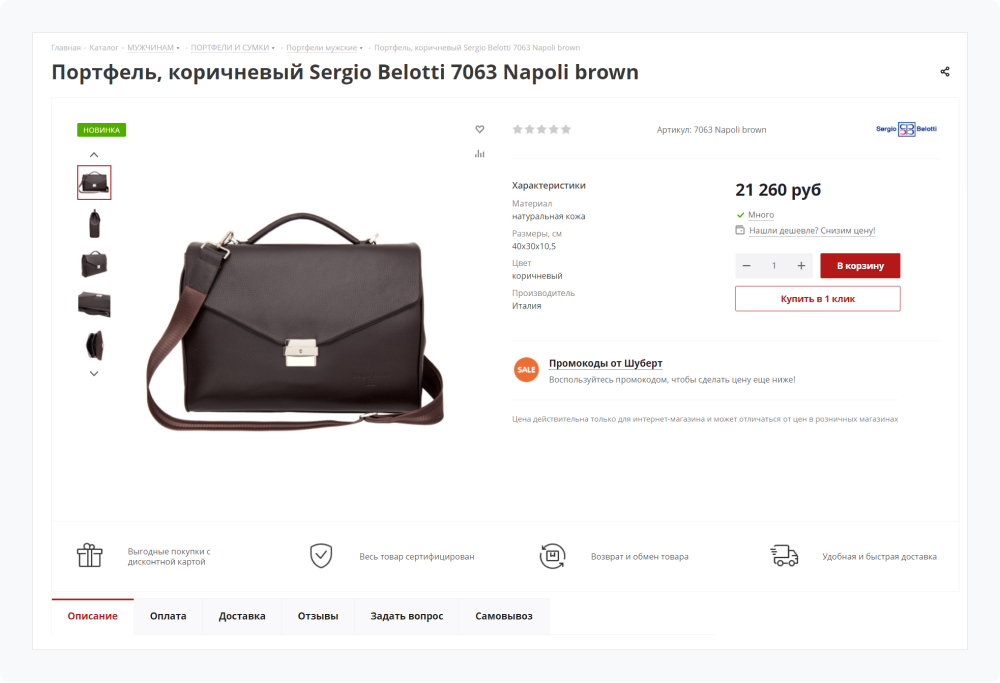Screen dimensions: 1000x683
Task: Click the orange SALE badge icon
Action: tap(526, 369)
